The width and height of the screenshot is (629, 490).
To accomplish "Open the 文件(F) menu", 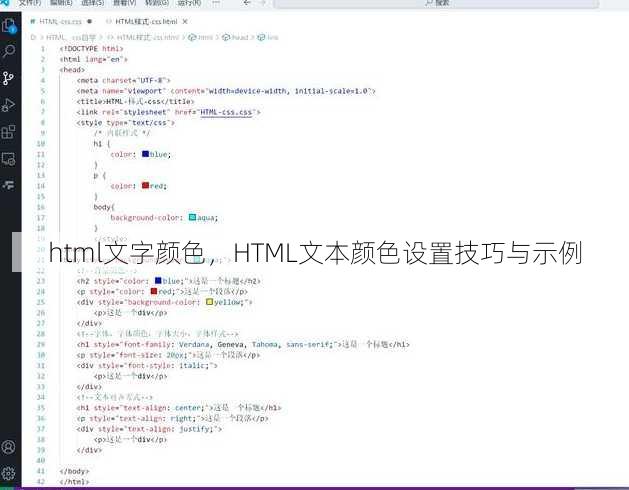I will (30, 3).
